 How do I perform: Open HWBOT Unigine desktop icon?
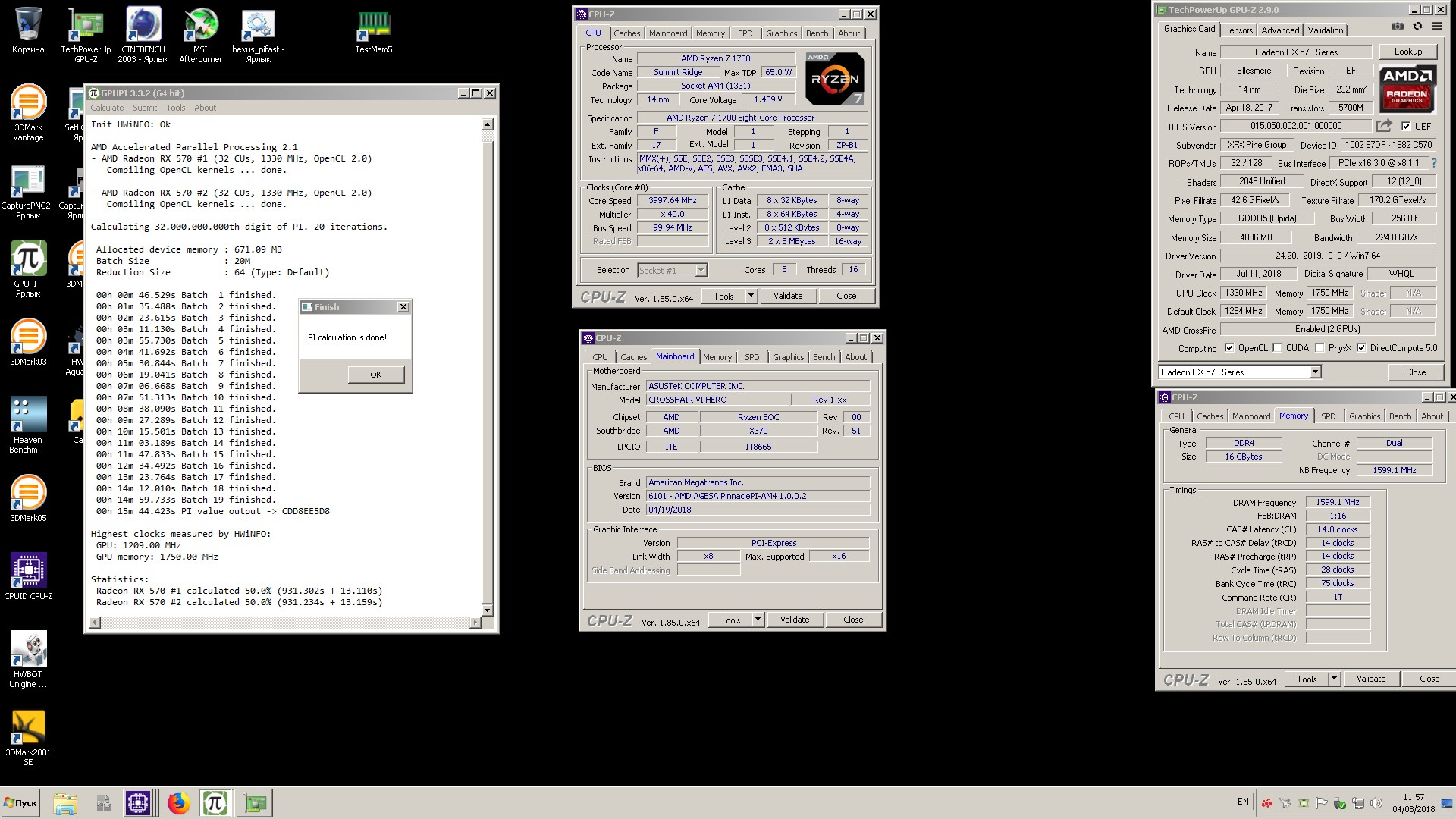pyautogui.click(x=28, y=660)
